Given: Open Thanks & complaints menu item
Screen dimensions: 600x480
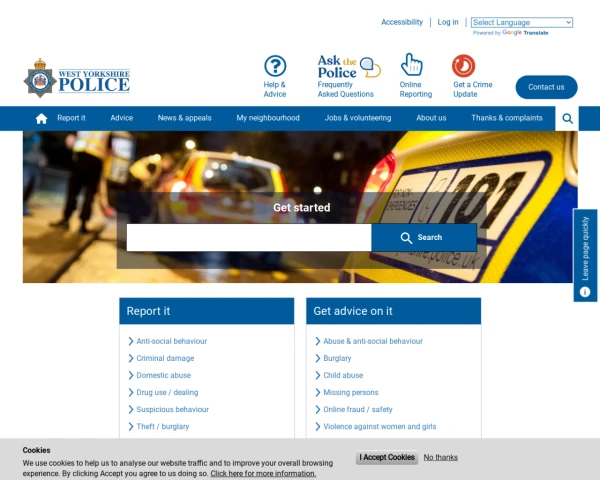Looking at the screenshot, I should point(507,118).
